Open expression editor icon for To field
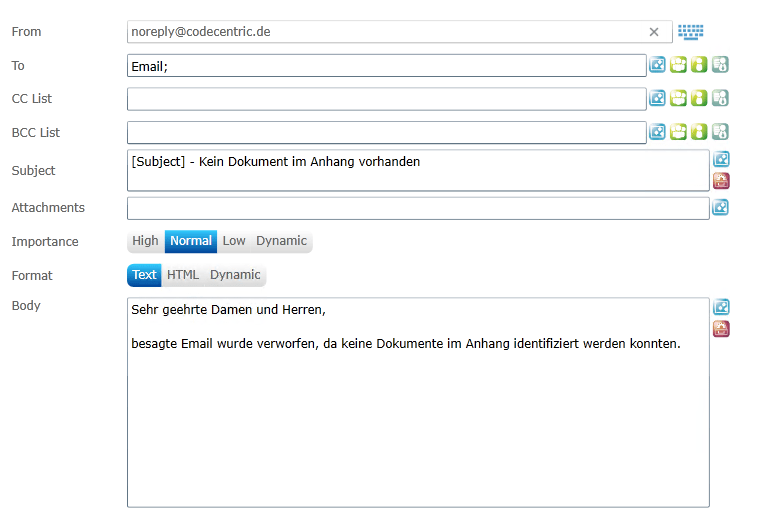The width and height of the screenshot is (769, 530). (x=658, y=65)
